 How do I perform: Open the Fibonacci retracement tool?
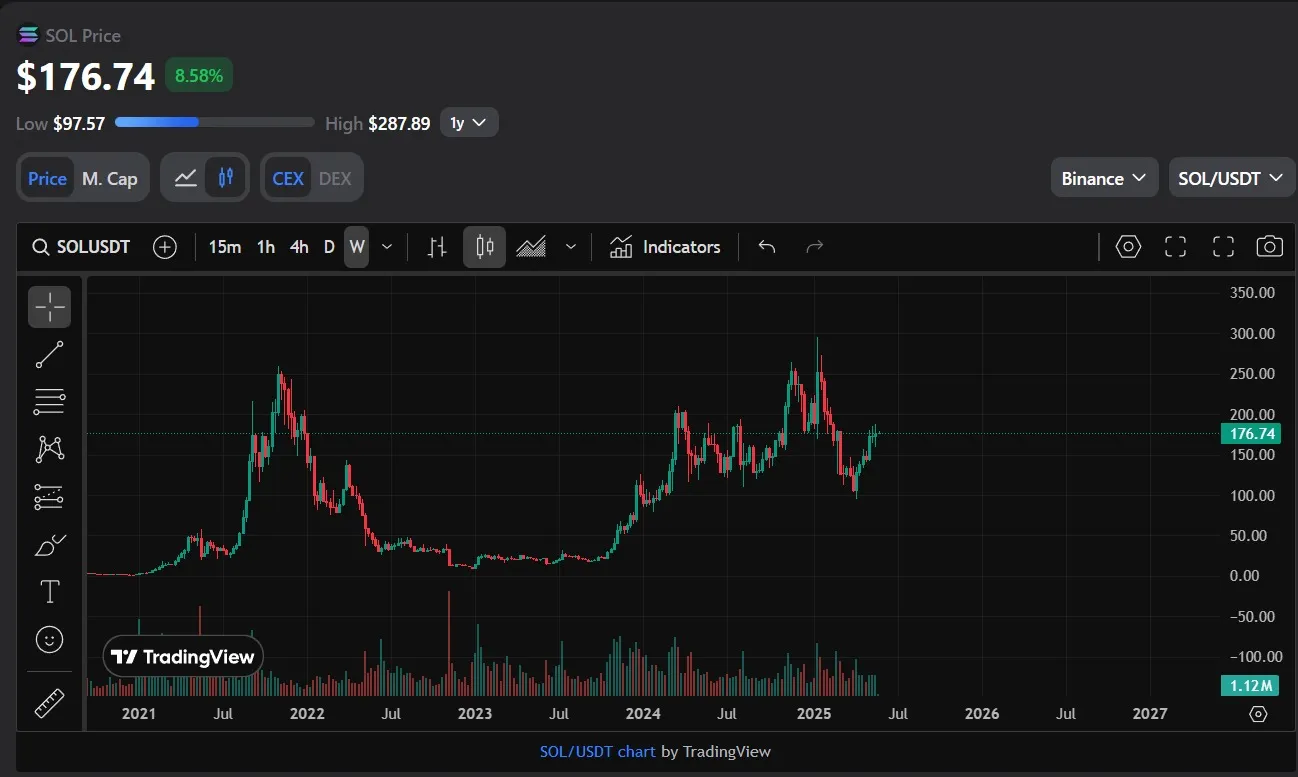pyautogui.click(x=49, y=401)
